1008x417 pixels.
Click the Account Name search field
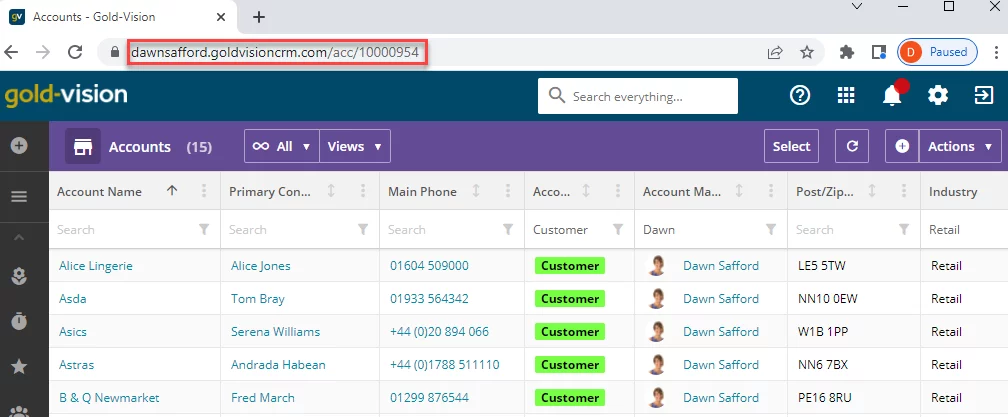[125, 229]
